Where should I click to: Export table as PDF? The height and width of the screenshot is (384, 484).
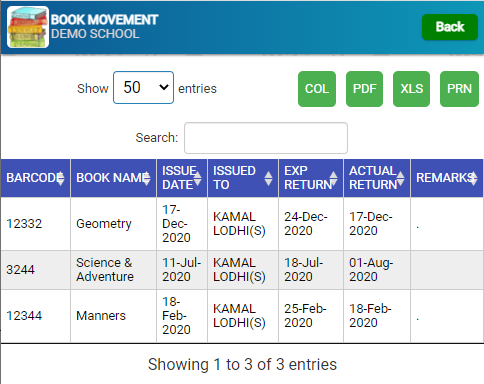pos(364,89)
